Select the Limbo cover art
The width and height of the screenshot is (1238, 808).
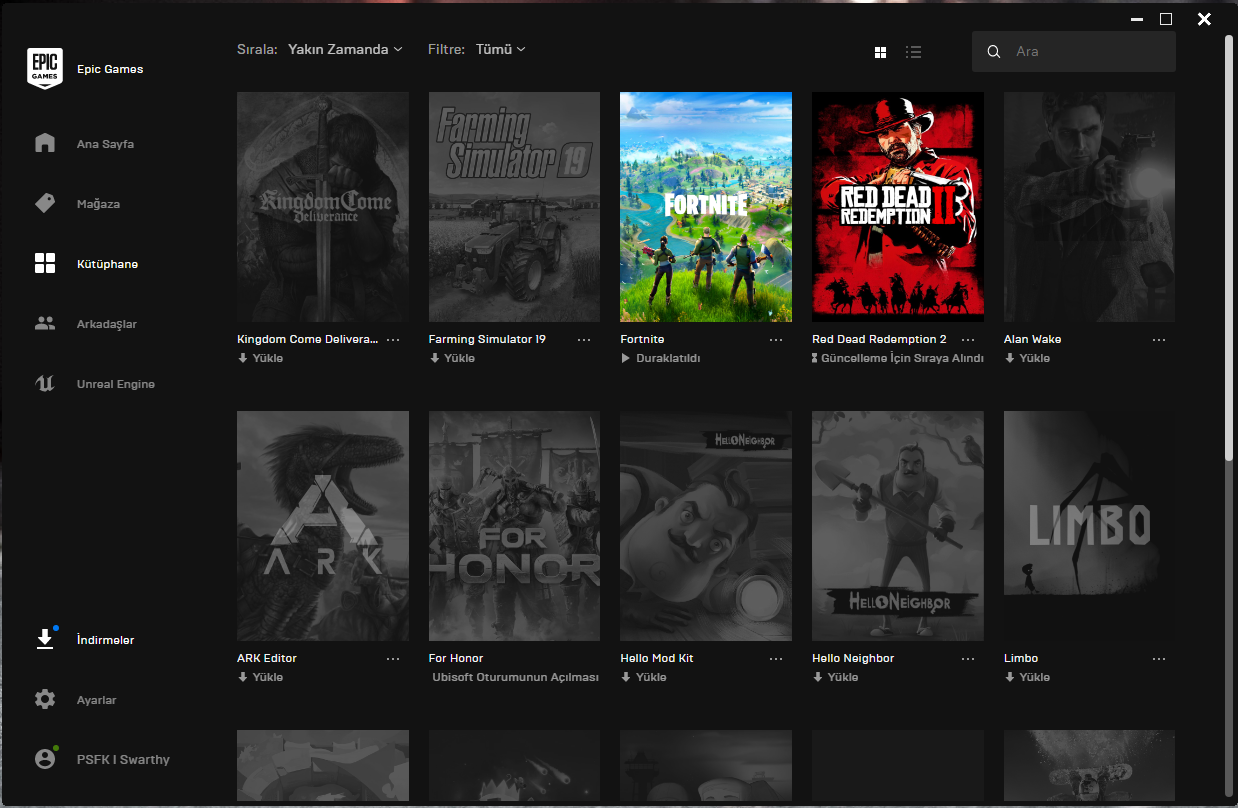click(1089, 526)
